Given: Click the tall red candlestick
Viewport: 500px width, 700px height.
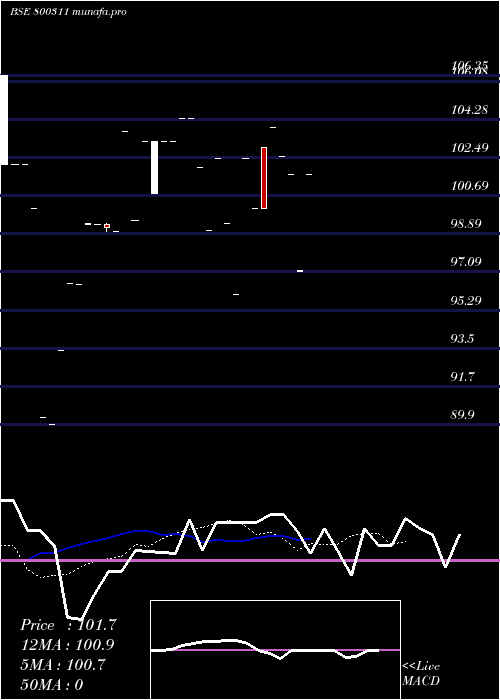Looking at the screenshot, I should coord(264,178).
